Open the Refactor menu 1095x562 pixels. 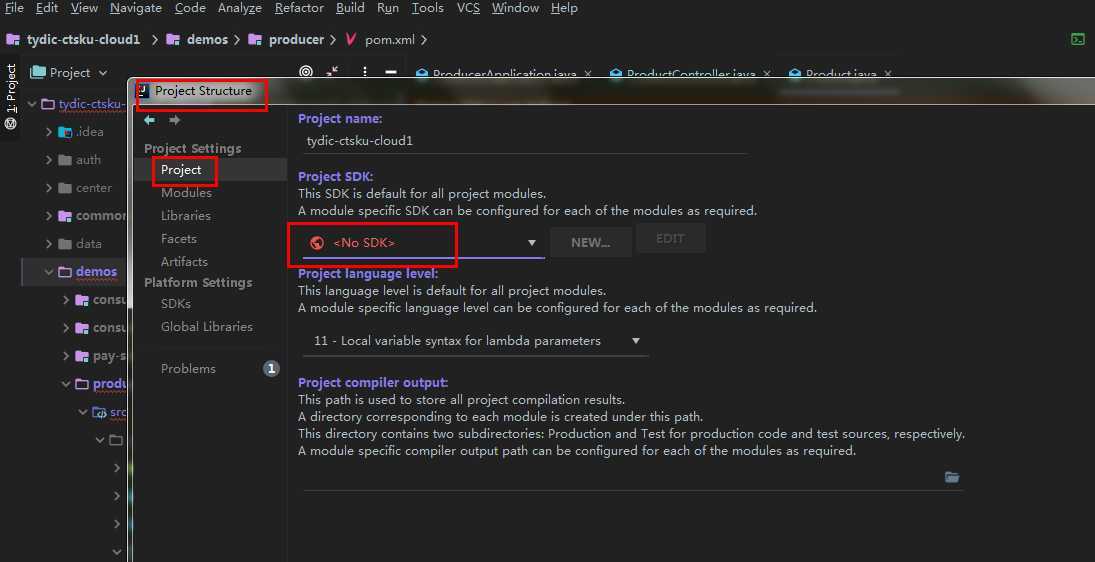(x=299, y=8)
